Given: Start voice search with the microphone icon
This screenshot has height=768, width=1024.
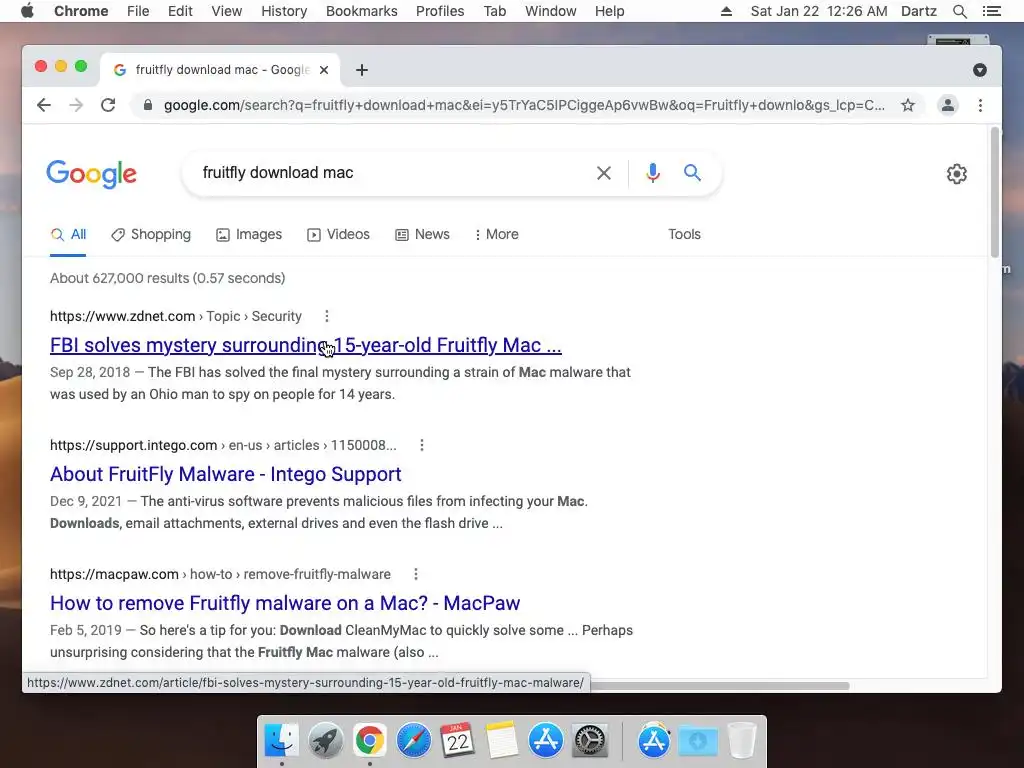Looking at the screenshot, I should point(652,173).
